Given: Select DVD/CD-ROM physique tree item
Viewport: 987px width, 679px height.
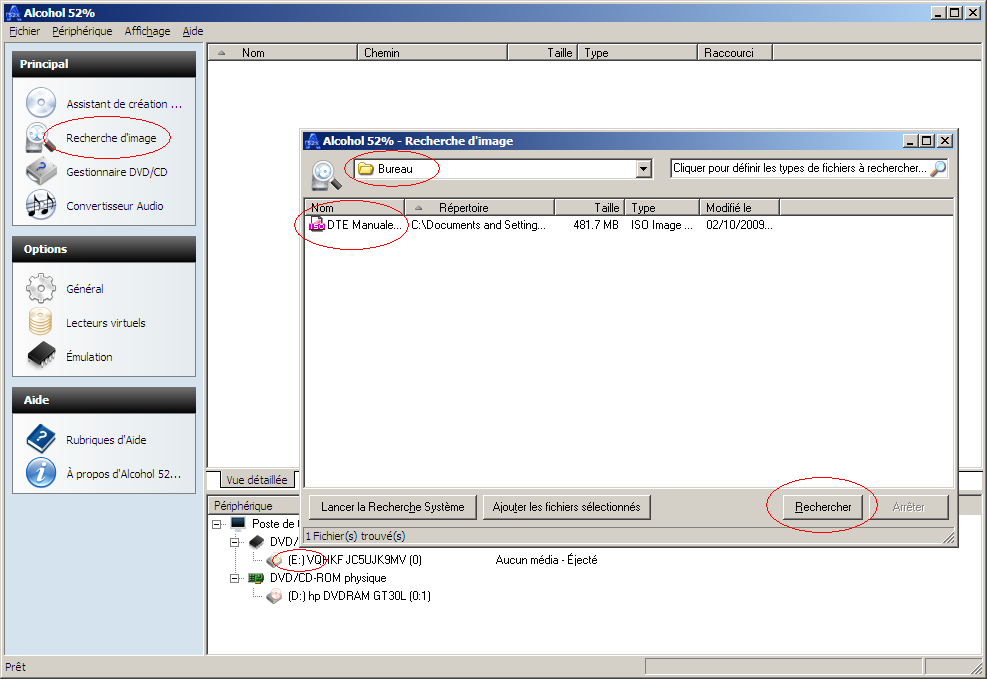Looking at the screenshot, I should 328,578.
